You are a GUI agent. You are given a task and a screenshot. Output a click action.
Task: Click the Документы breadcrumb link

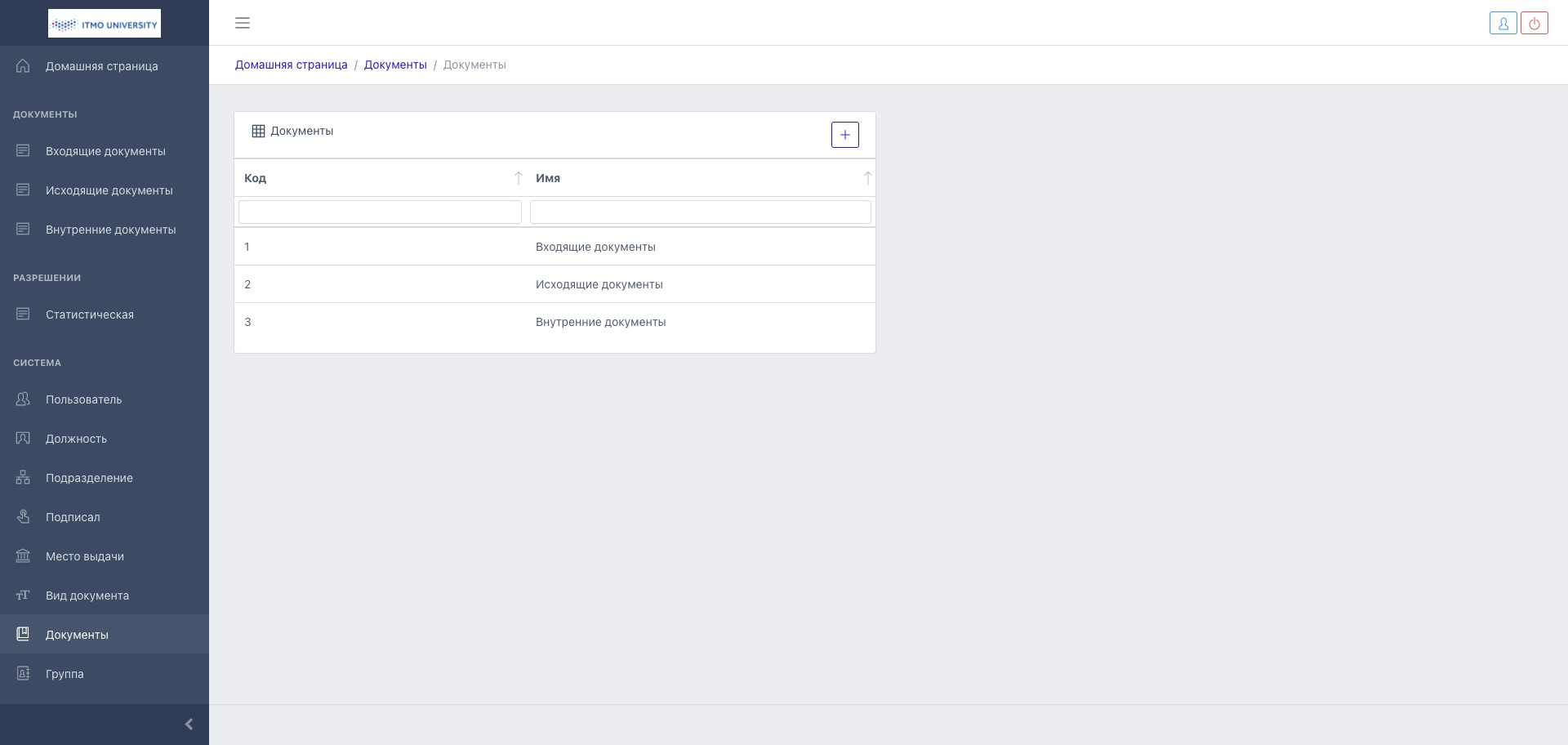(x=395, y=65)
